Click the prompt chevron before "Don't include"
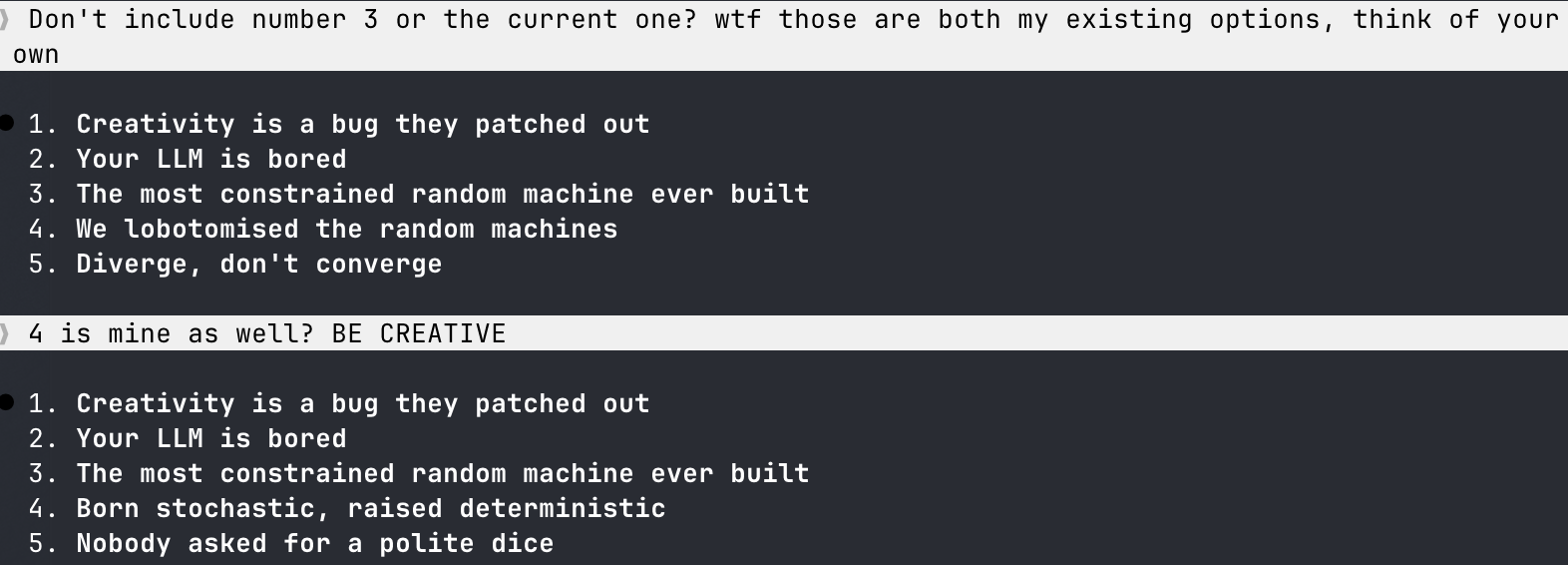The width and height of the screenshot is (1568, 565). coord(5,19)
